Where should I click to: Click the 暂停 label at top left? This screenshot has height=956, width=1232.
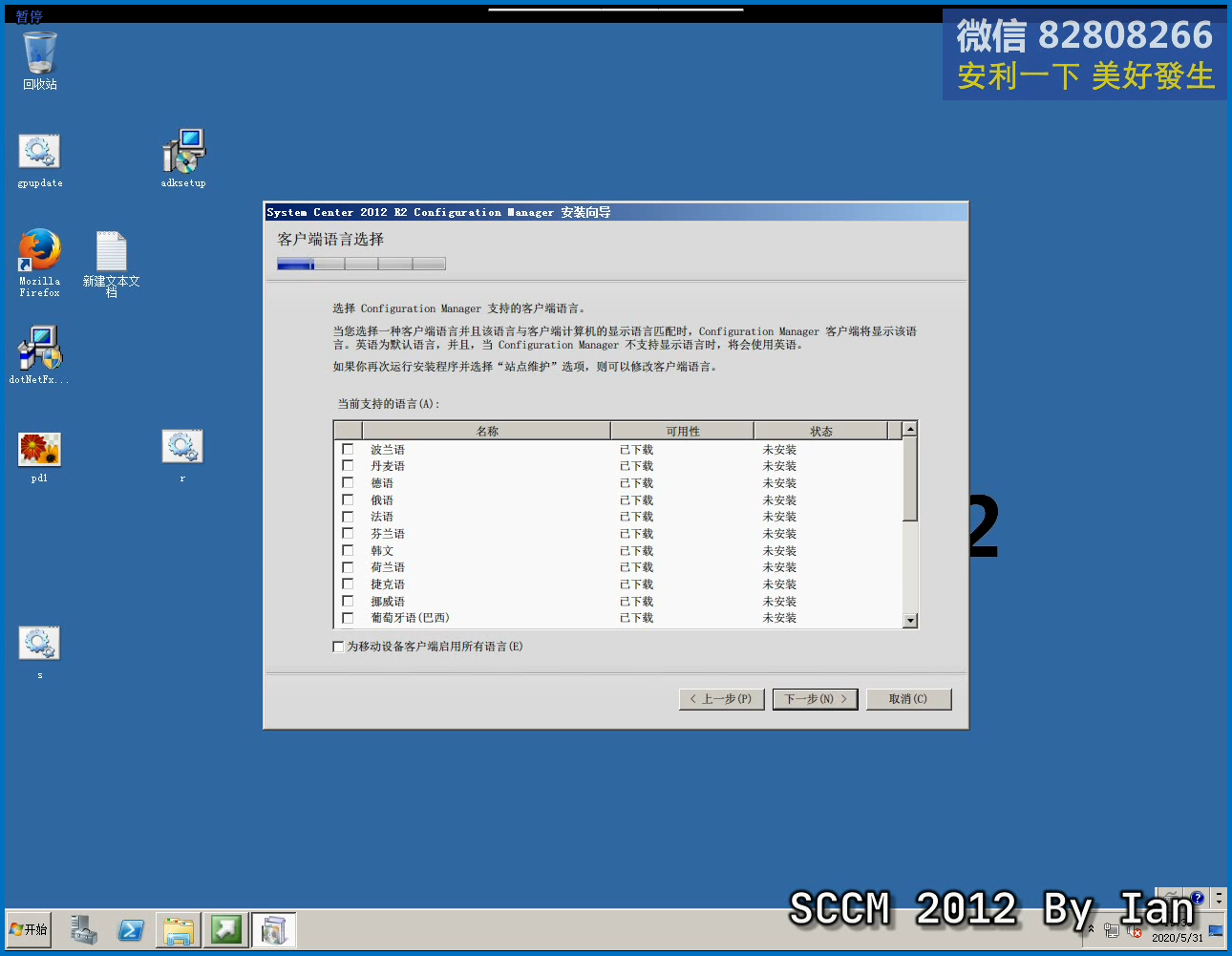29,16
